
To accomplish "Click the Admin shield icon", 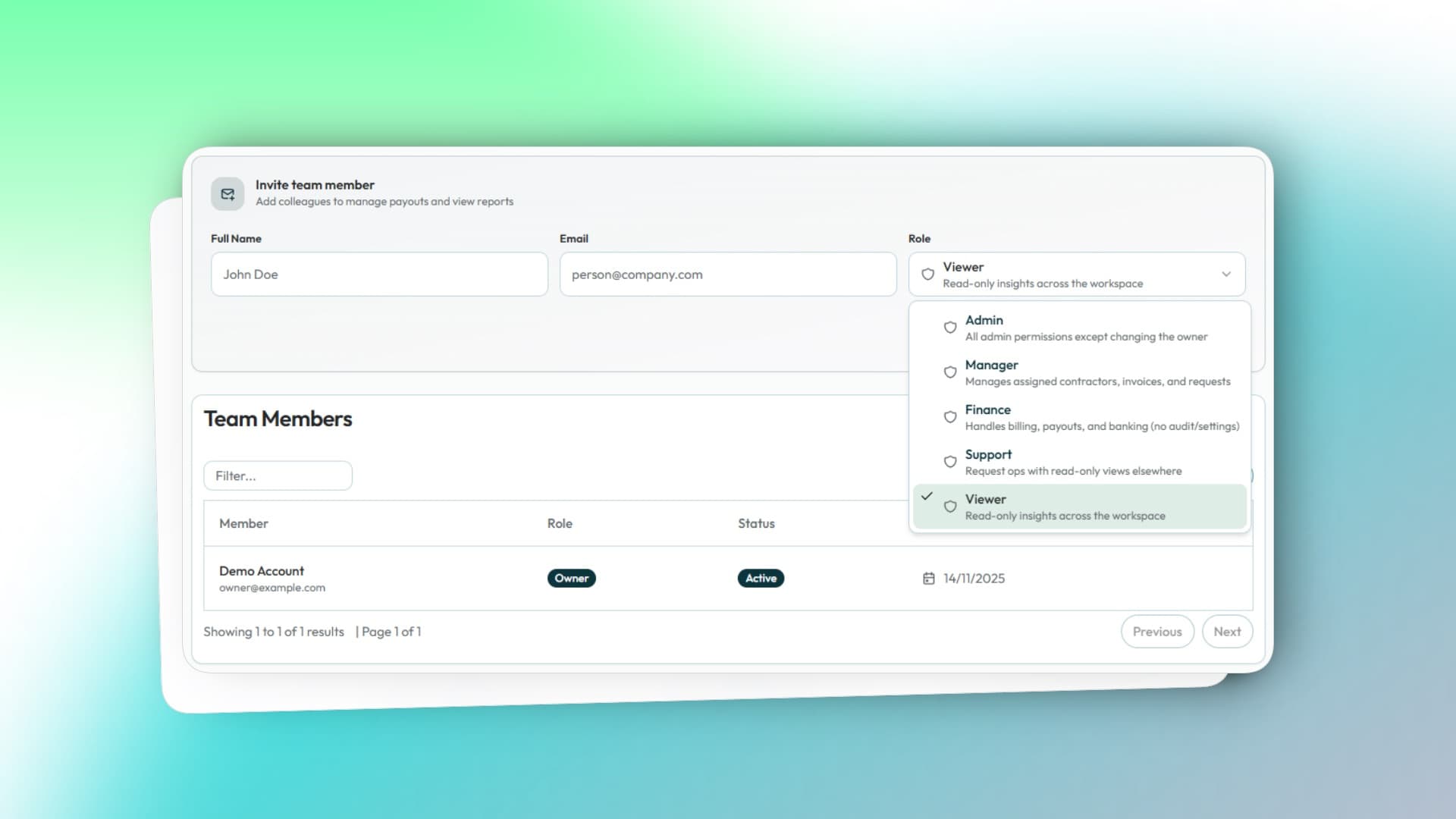I will (x=949, y=328).
